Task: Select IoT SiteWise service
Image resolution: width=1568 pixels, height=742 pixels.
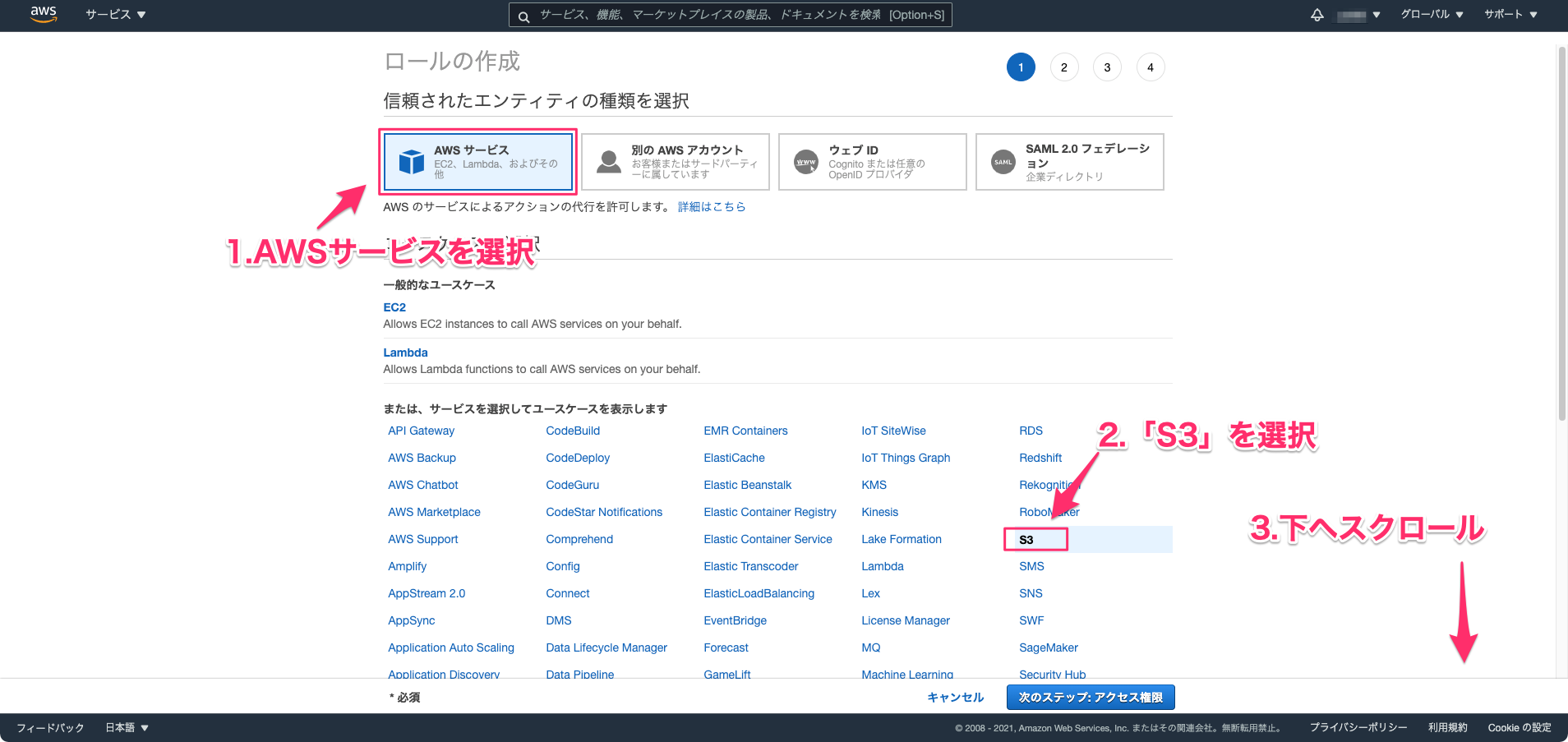Action: [x=893, y=431]
